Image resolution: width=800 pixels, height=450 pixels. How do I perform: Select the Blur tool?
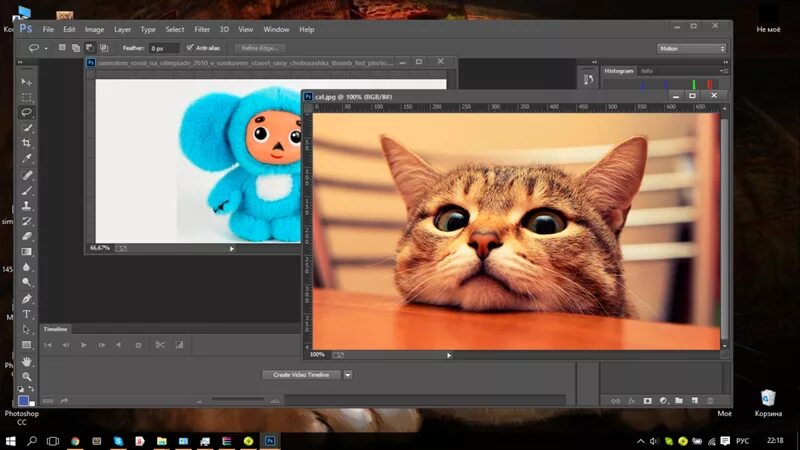click(27, 267)
